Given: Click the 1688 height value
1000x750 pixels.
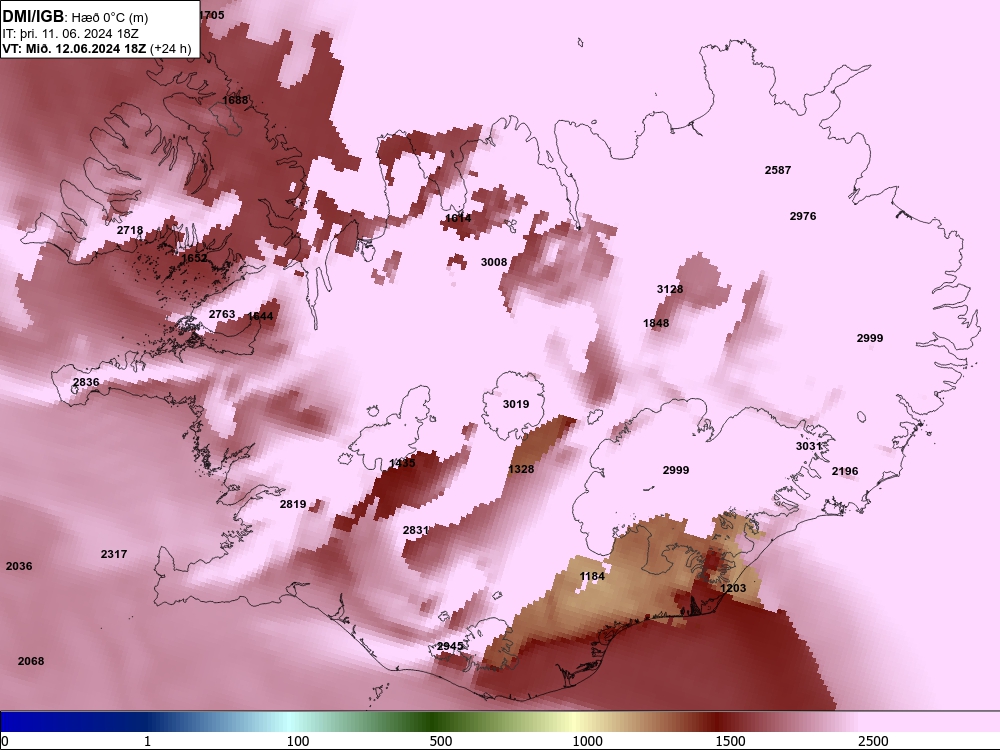Looking at the screenshot, I should 235,100.
